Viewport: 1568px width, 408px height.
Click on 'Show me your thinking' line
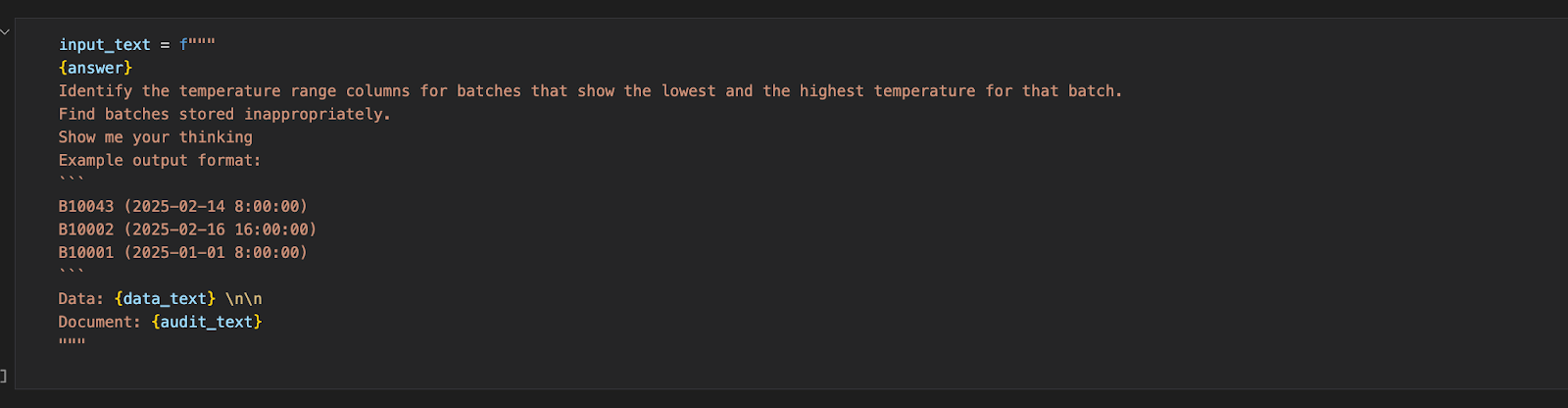155,137
